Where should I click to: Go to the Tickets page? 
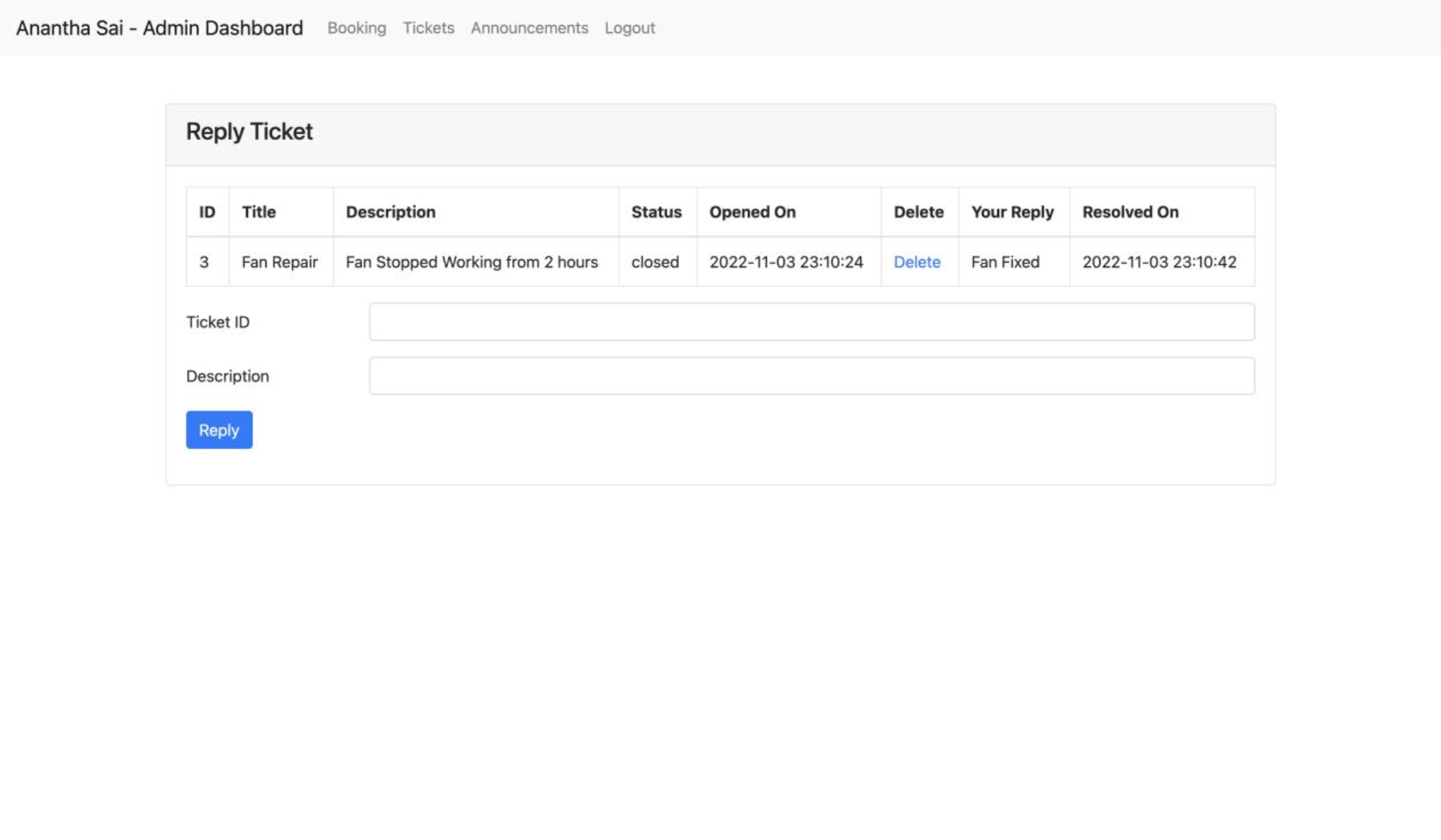(428, 28)
